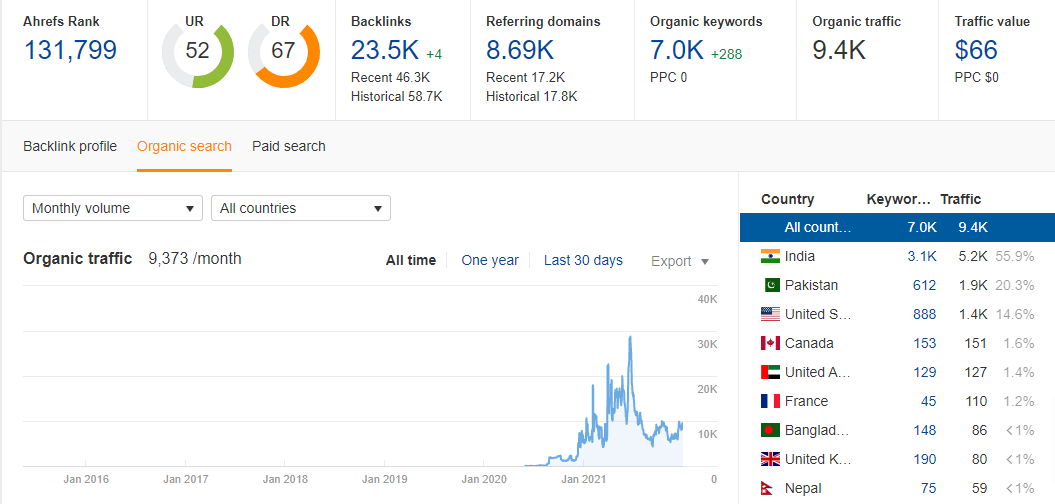Open the Monthly volume dropdown
The image size is (1055, 504).
coord(113,208)
